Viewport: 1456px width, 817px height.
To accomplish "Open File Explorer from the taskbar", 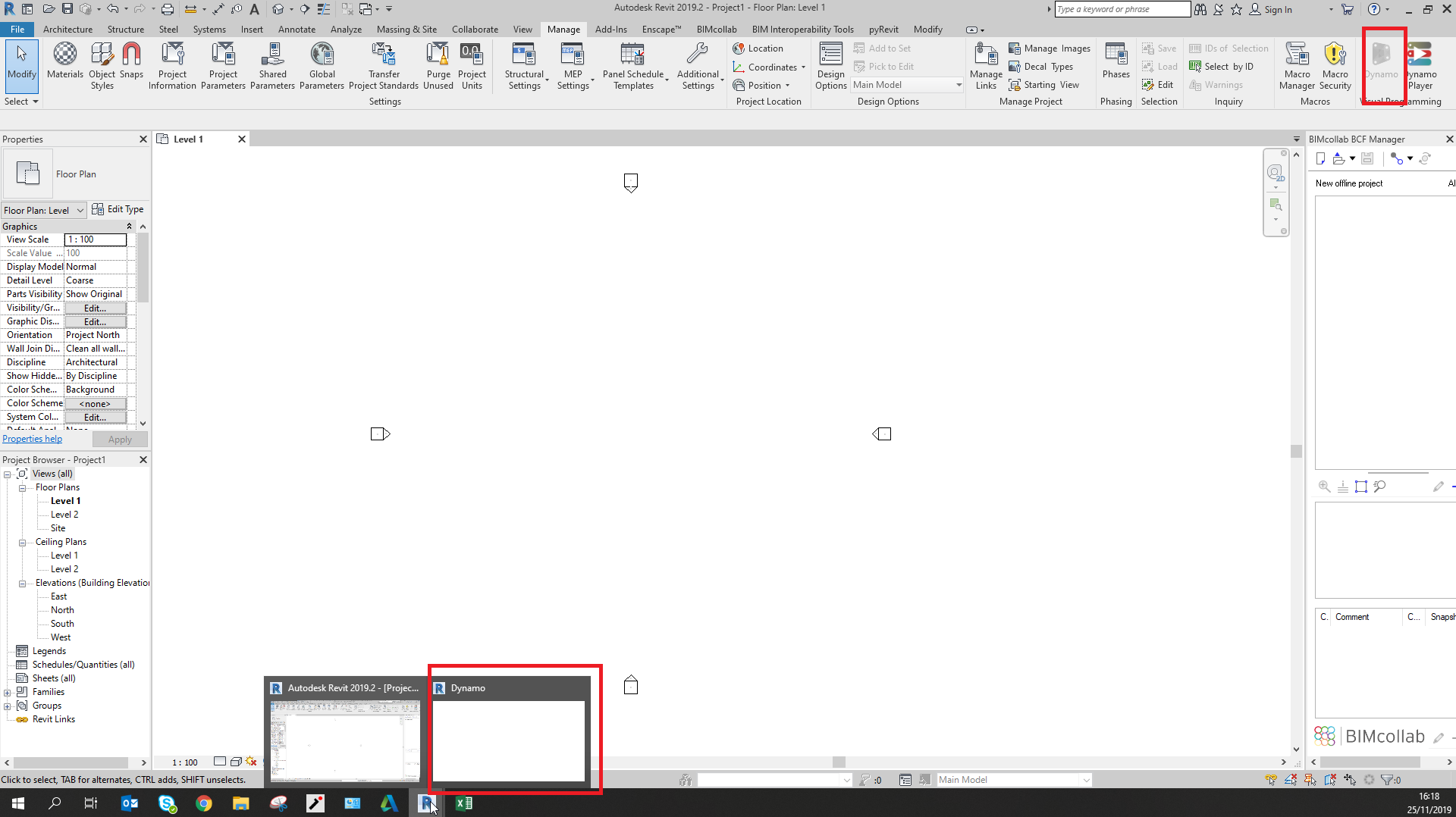I will (x=240, y=803).
